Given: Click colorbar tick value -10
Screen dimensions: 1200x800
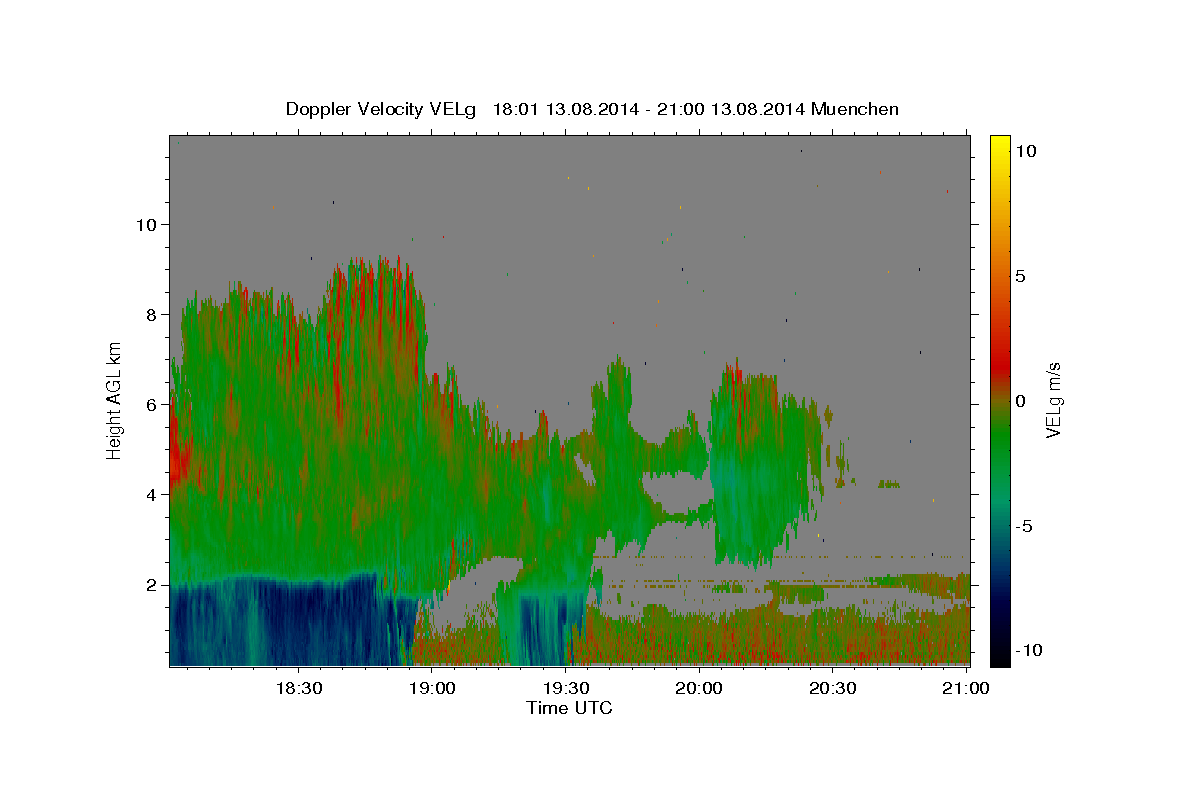Looking at the screenshot, I should click(x=1029, y=651).
